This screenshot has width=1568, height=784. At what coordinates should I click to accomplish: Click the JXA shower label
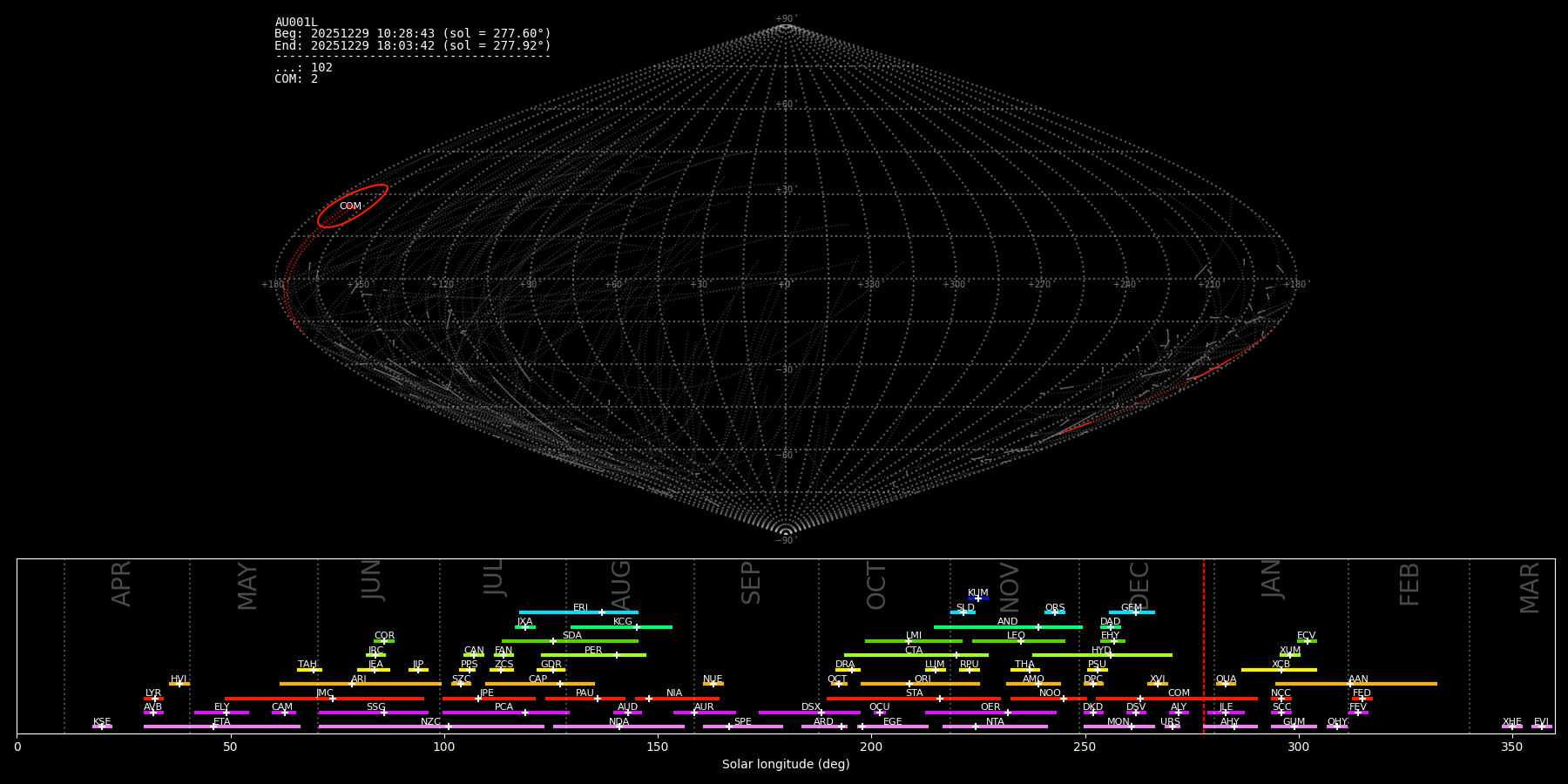pos(524,622)
